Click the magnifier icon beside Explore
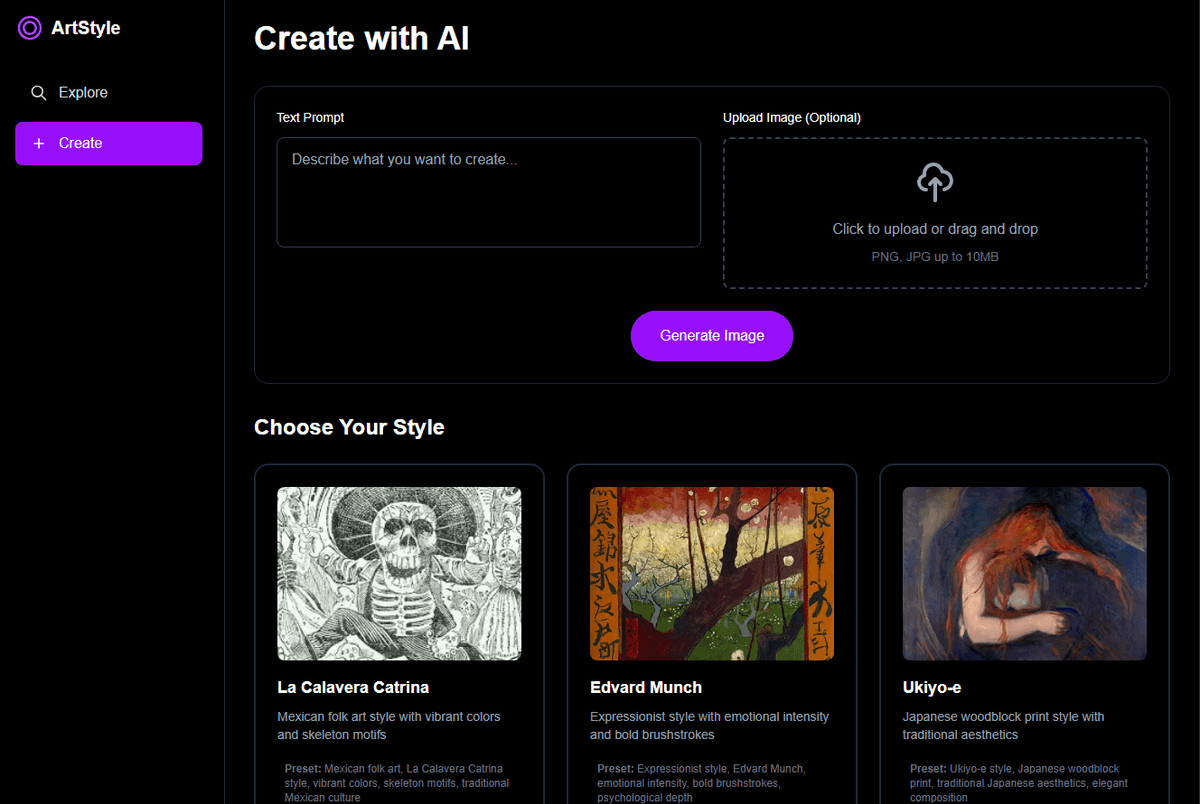The image size is (1200, 804). pyautogui.click(x=39, y=93)
